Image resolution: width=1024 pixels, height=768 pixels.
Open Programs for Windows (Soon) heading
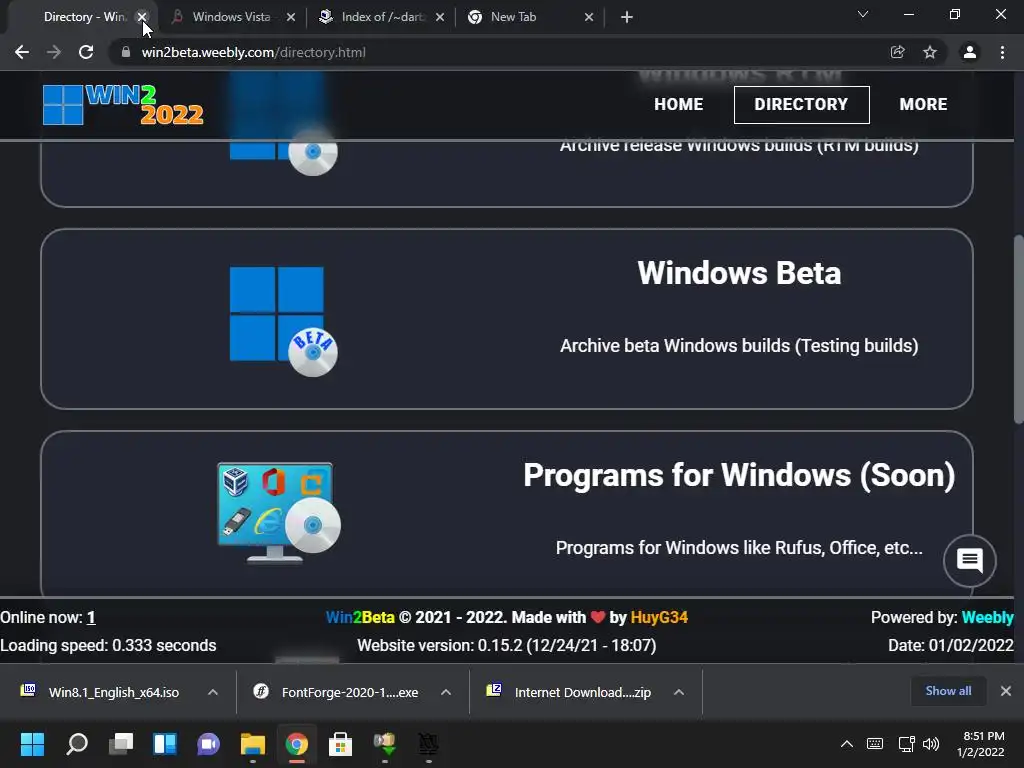739,475
